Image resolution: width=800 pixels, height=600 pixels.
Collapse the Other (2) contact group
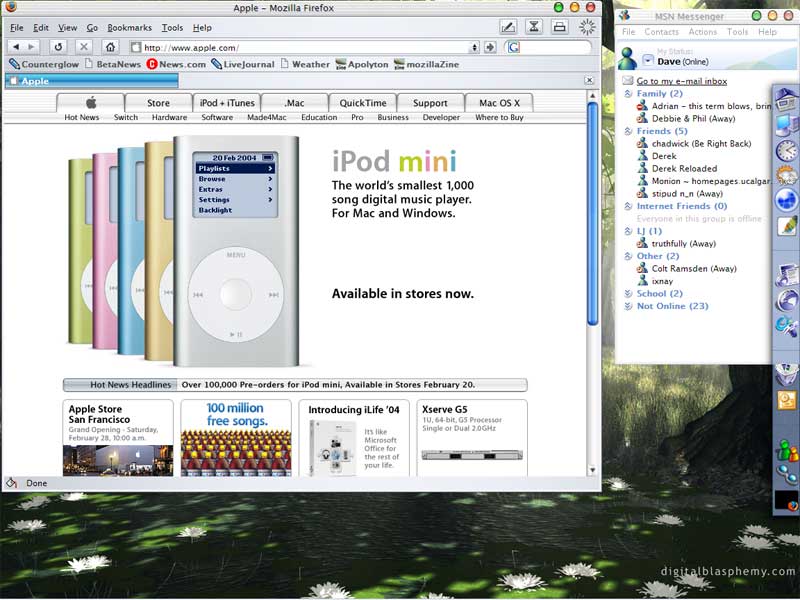click(x=628, y=256)
